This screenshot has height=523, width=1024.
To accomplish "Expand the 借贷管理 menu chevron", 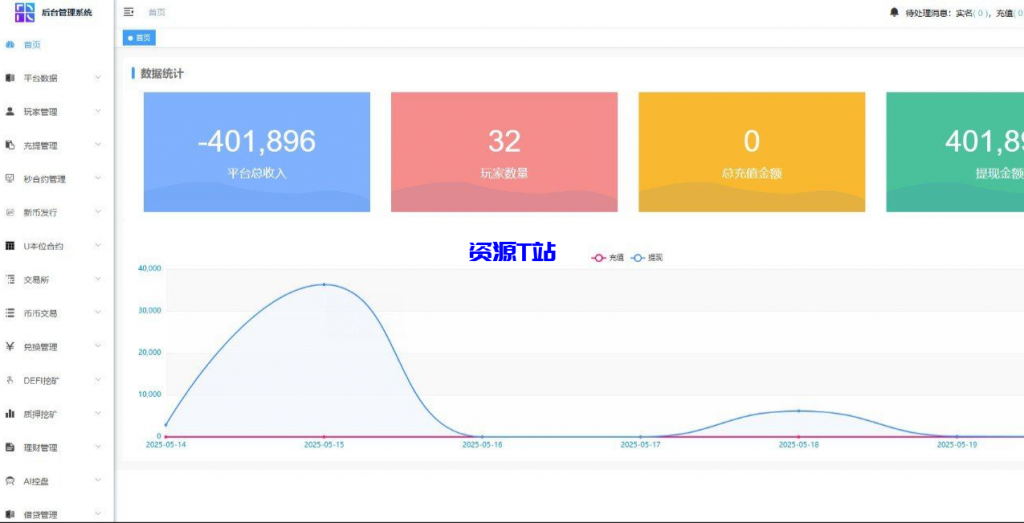I will coord(98,514).
